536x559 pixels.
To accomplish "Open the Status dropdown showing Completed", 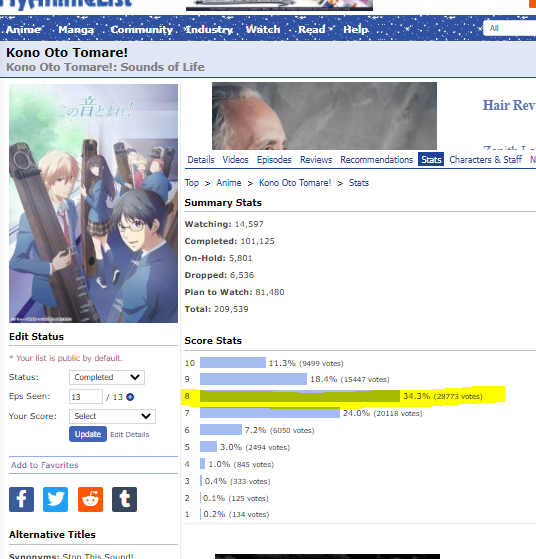I will point(107,377).
